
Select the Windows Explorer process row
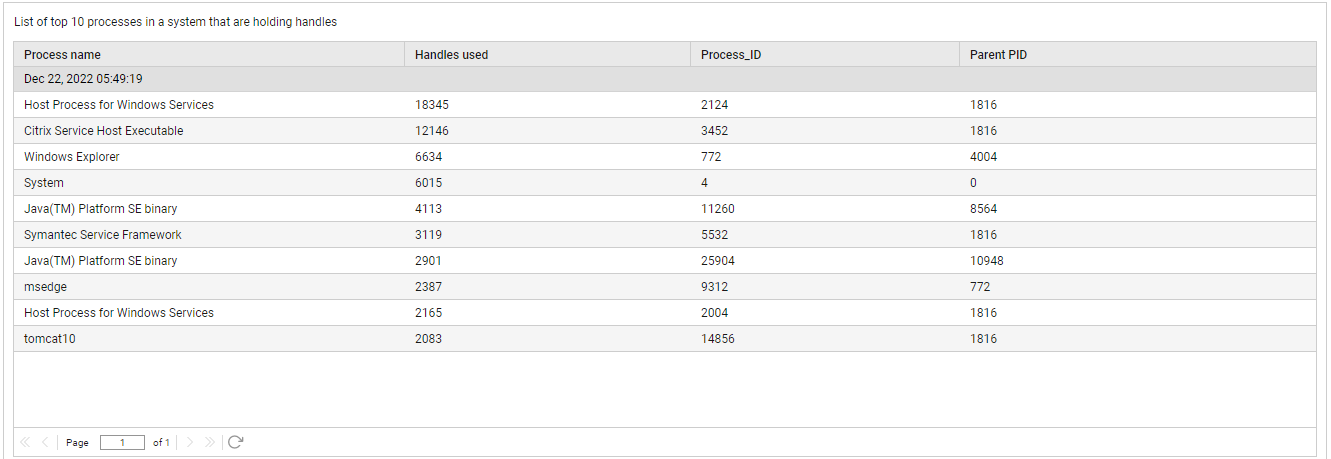tap(665, 157)
